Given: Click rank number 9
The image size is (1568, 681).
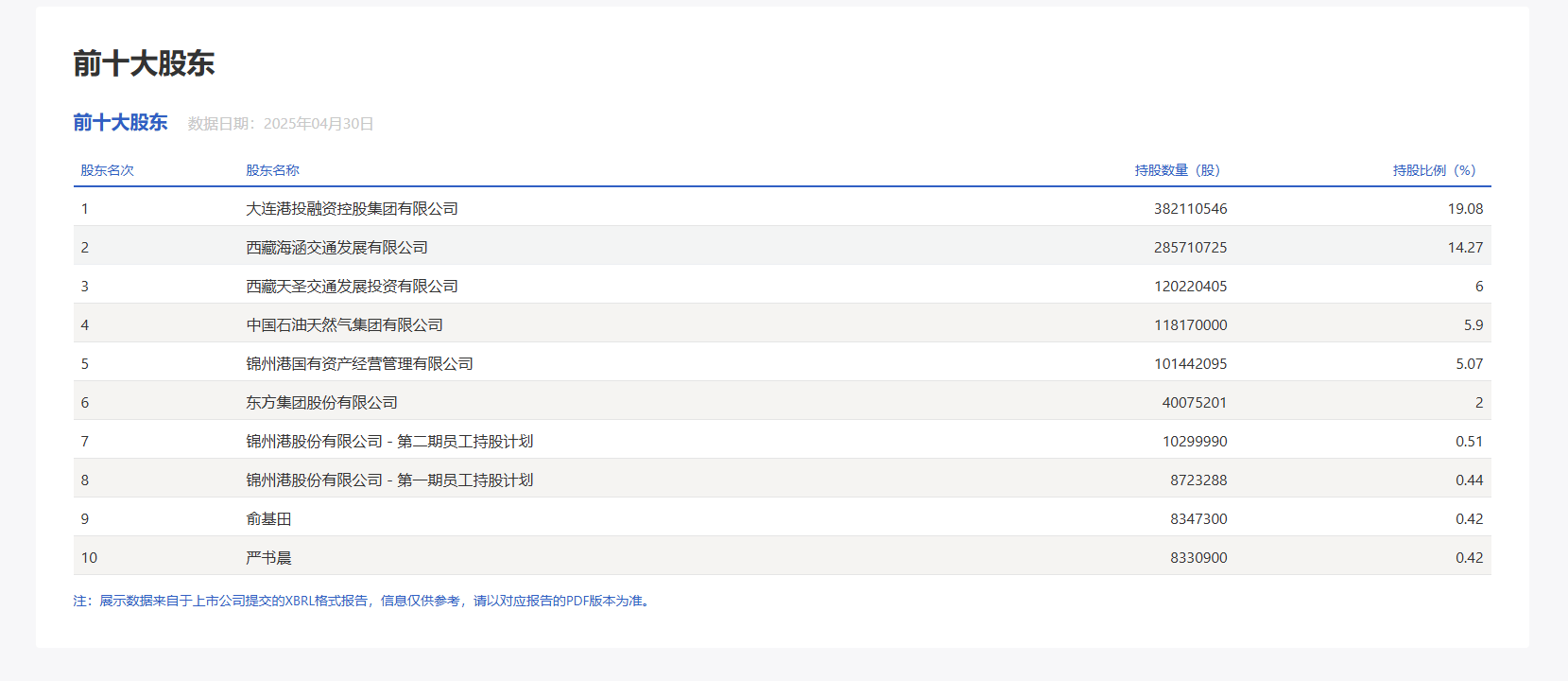Looking at the screenshot, I should tap(85, 518).
